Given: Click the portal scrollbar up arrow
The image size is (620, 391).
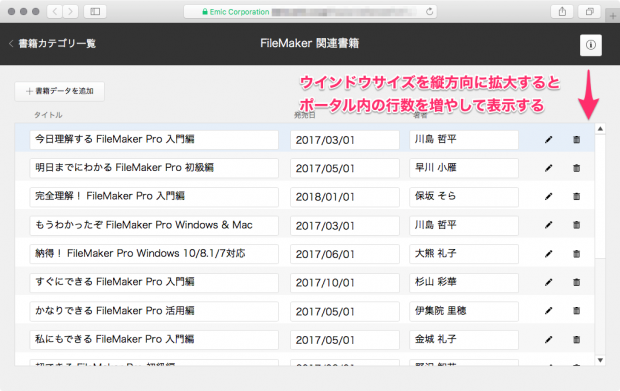Looking at the screenshot, I should coord(600,128).
